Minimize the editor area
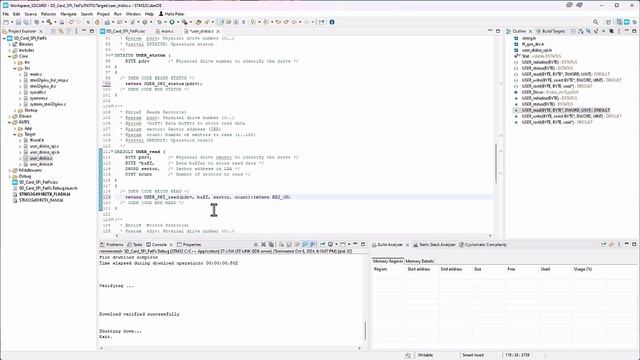This screenshot has width=640, height=360. pos(490,31)
